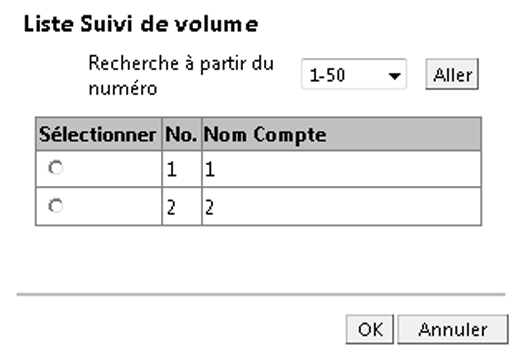This screenshot has height=361, width=517.
Task: Click the 1-50 text in the combo box
Action: pyautogui.click(x=327, y=75)
